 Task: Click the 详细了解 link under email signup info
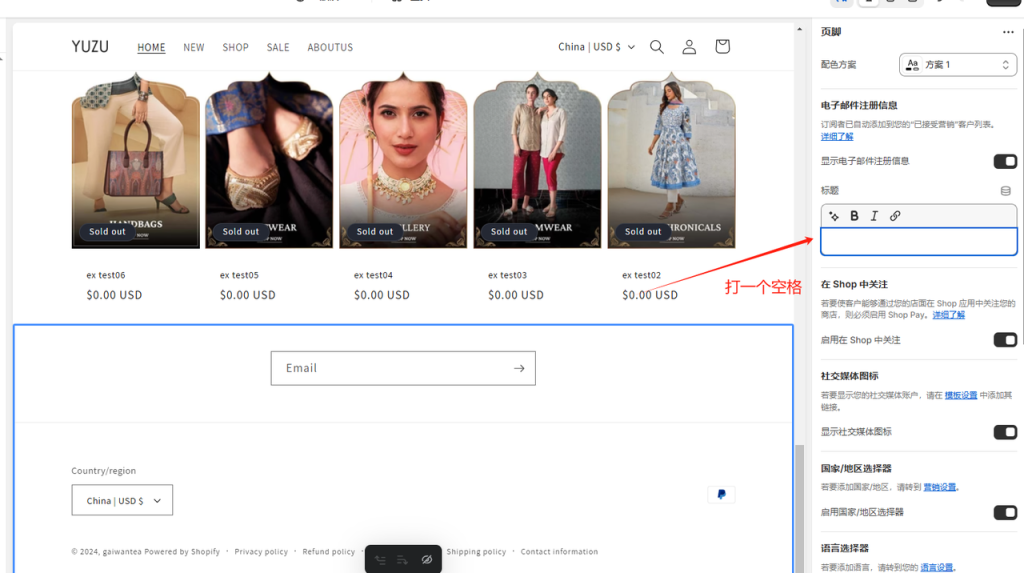point(837,137)
